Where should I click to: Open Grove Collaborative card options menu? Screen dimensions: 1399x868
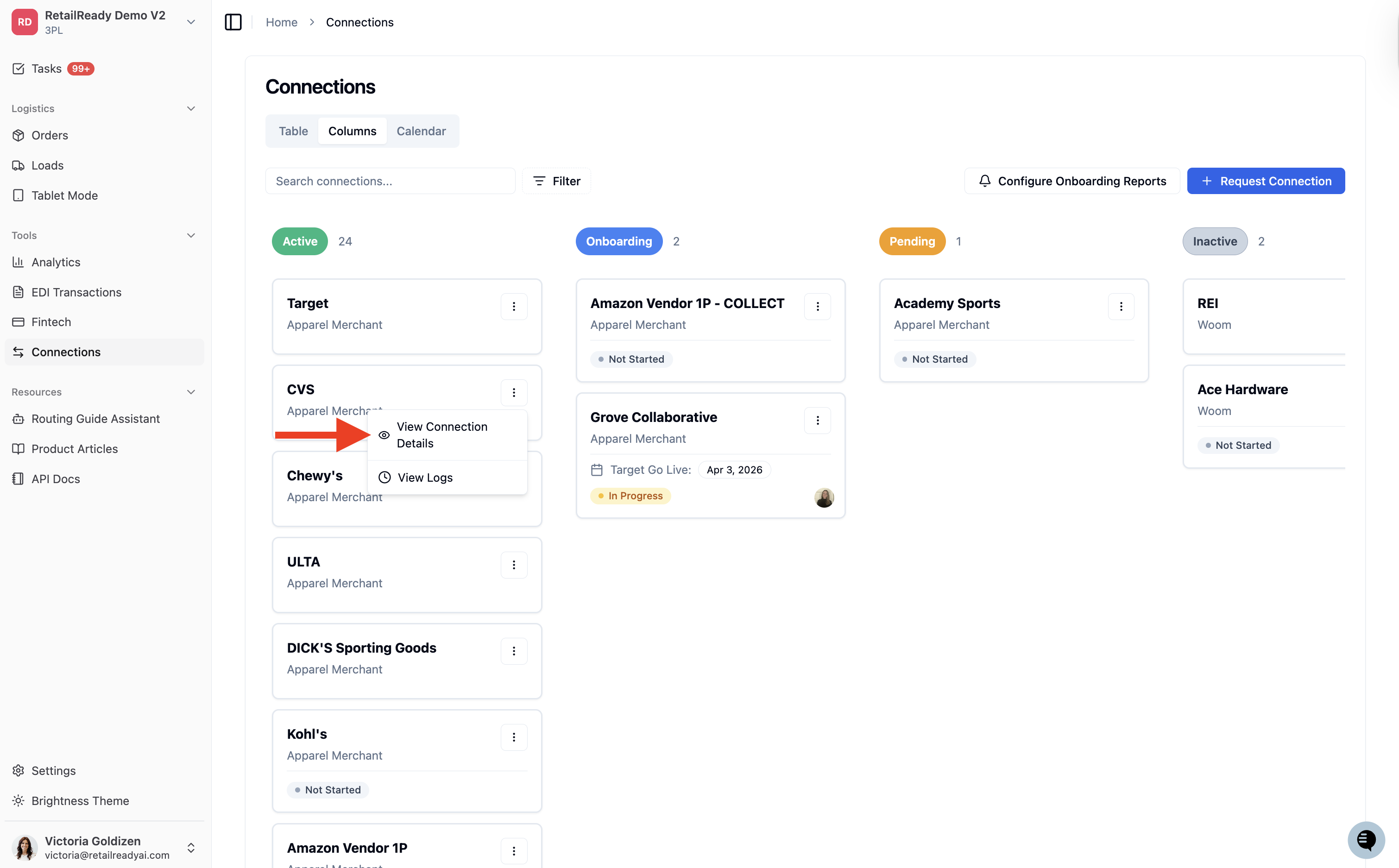tap(818, 420)
